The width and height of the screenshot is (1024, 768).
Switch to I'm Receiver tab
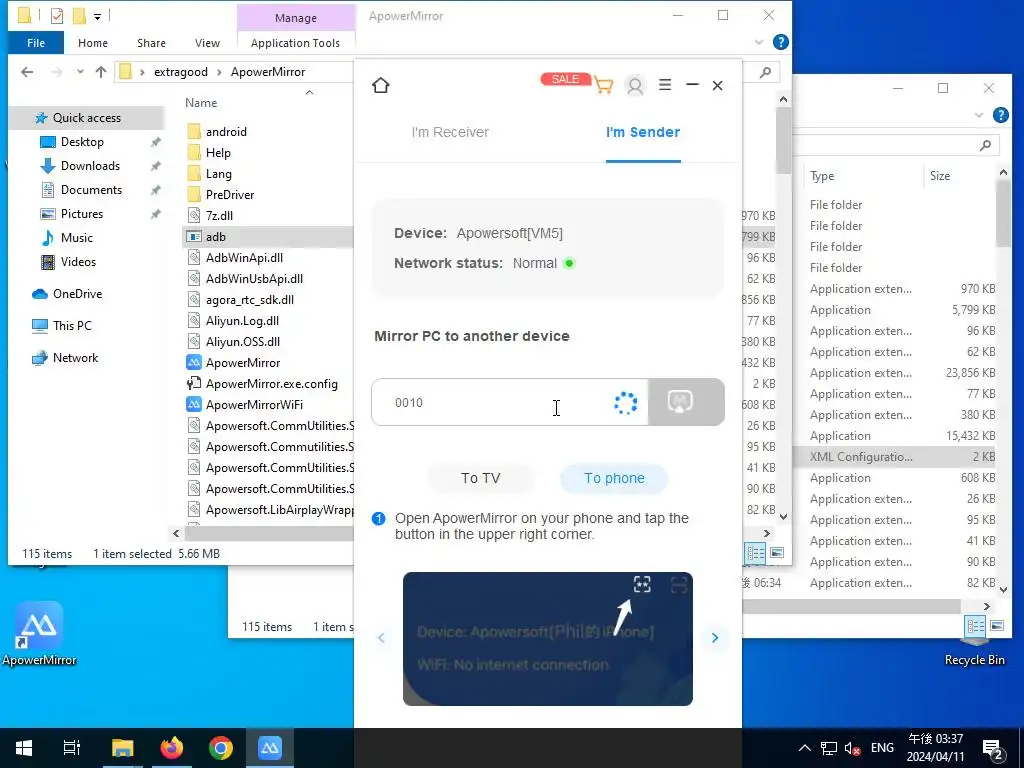[x=450, y=132]
